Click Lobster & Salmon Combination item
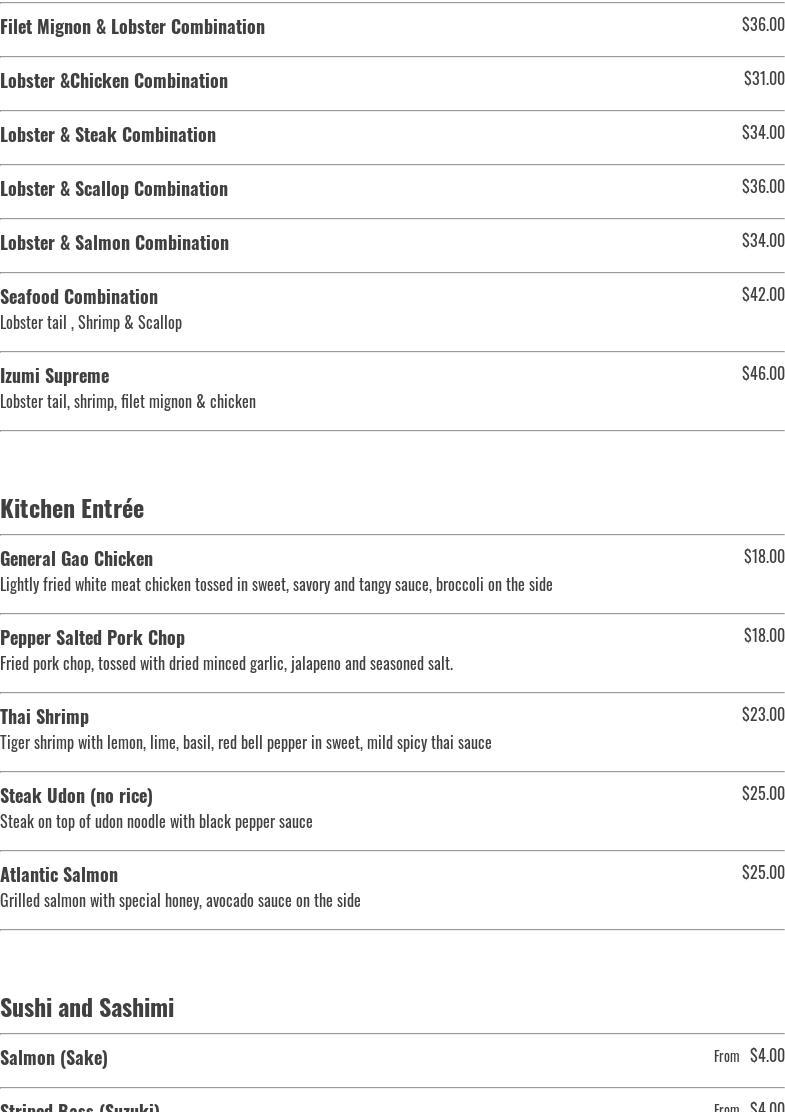 tap(392, 245)
